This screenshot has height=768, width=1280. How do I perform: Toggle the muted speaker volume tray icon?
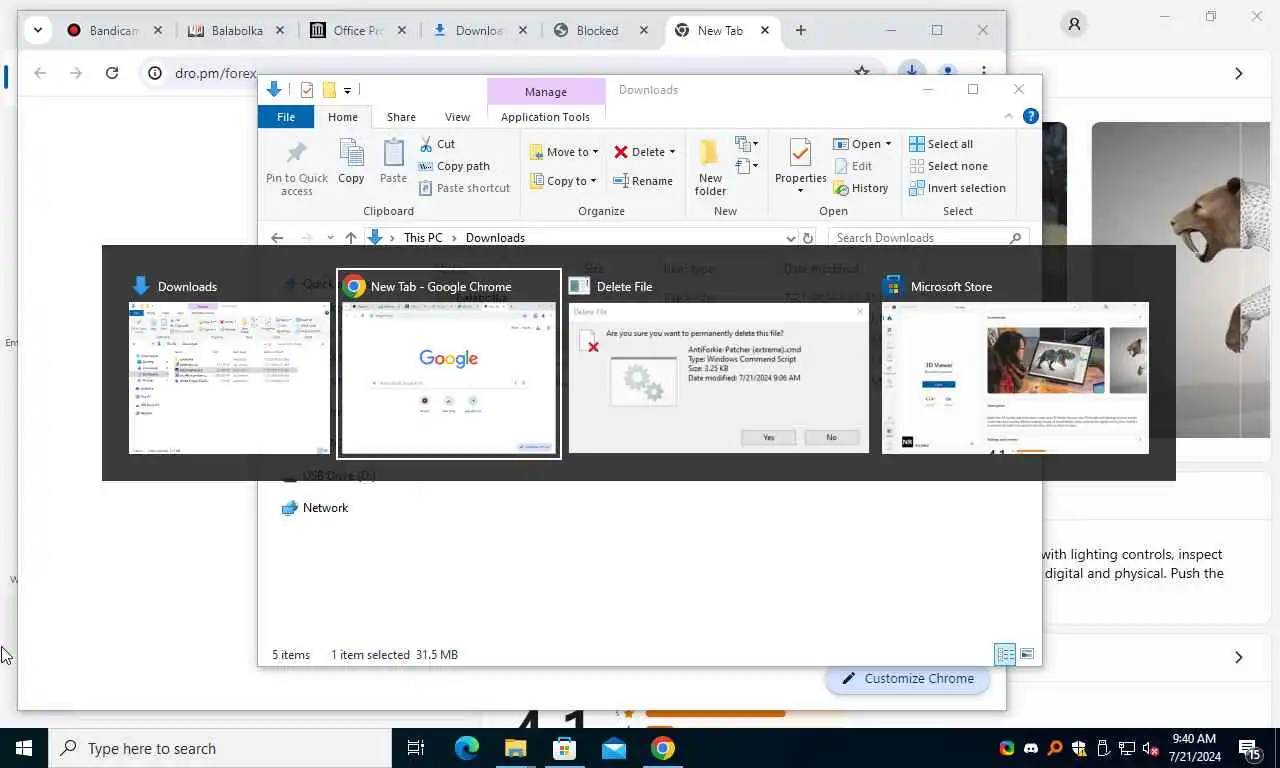click(x=1151, y=748)
